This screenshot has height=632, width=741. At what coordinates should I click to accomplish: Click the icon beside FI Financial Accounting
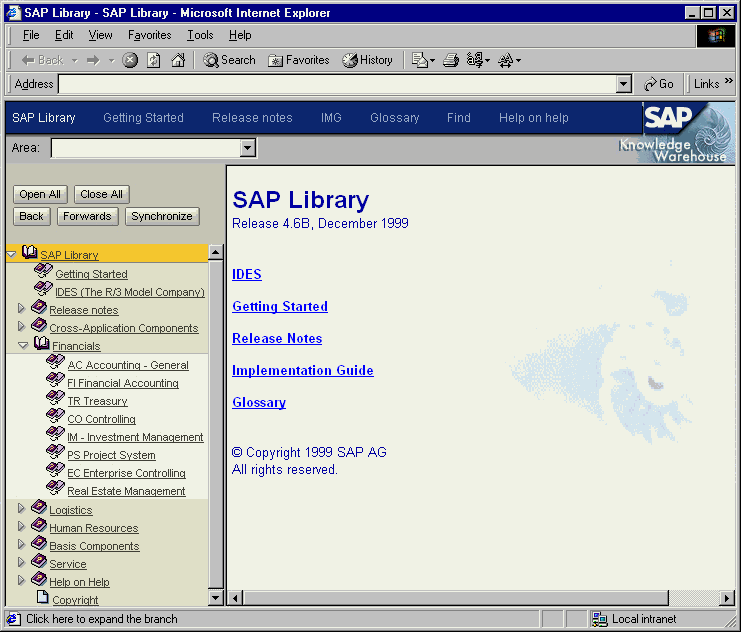[x=55, y=380]
